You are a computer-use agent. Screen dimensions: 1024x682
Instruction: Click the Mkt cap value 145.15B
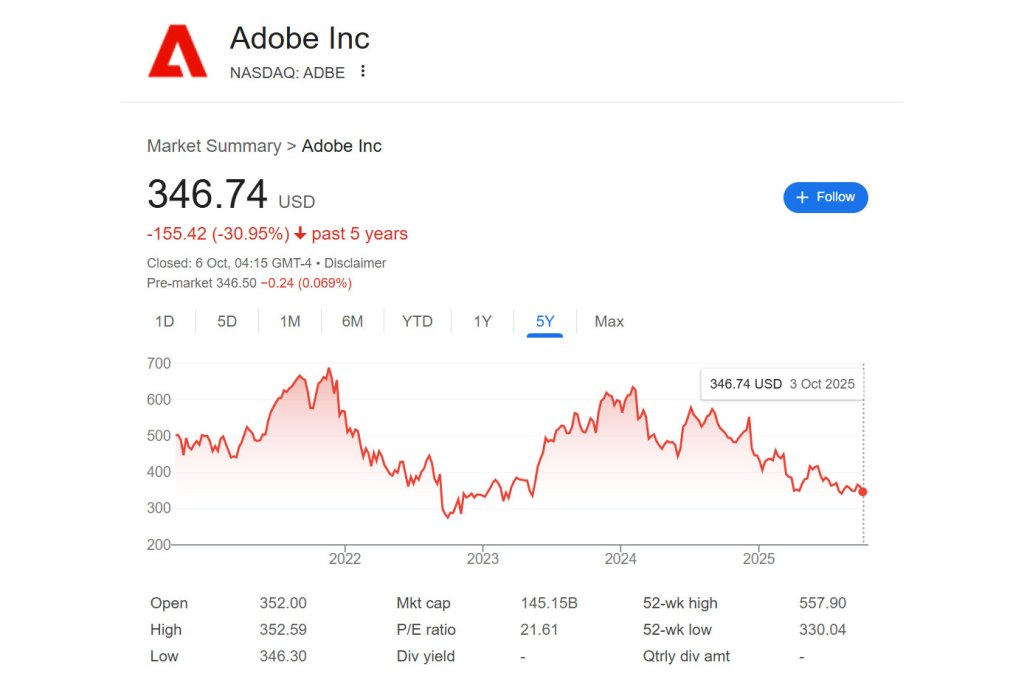pos(549,603)
